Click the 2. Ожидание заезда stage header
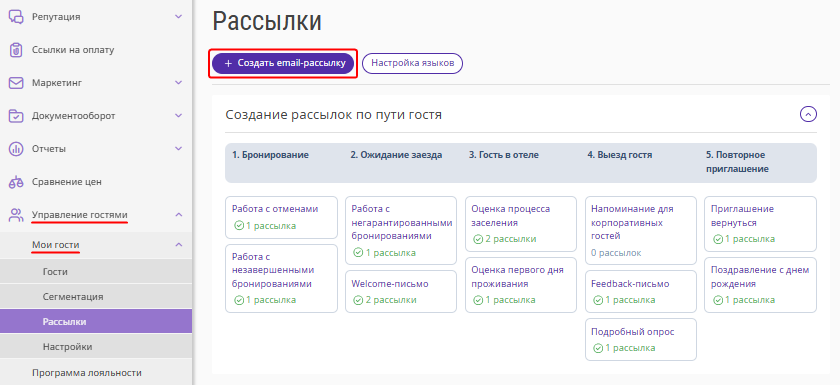Image resolution: width=840 pixels, height=385 pixels. pyautogui.click(x=396, y=155)
